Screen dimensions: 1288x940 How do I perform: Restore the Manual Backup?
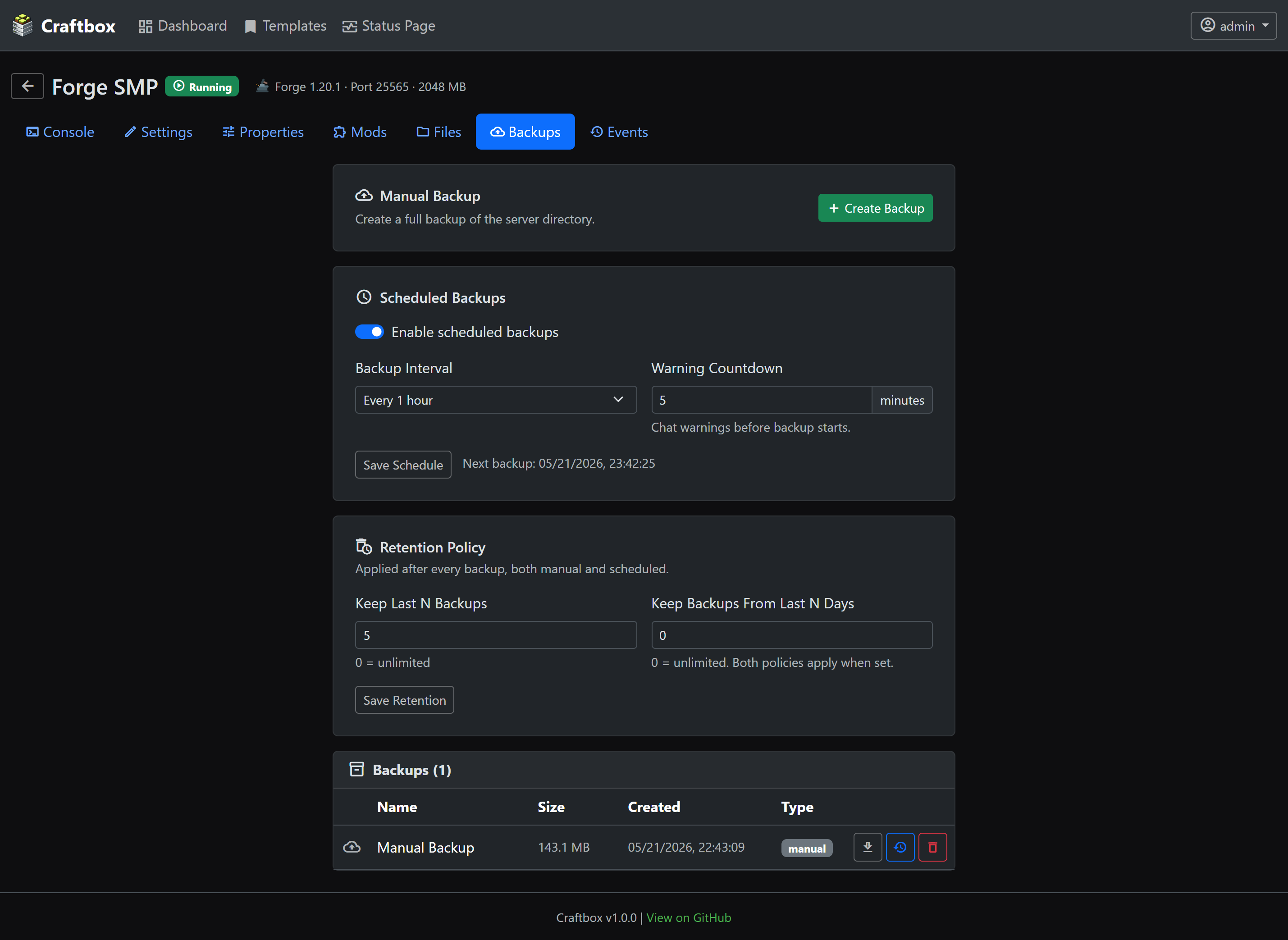(900, 847)
